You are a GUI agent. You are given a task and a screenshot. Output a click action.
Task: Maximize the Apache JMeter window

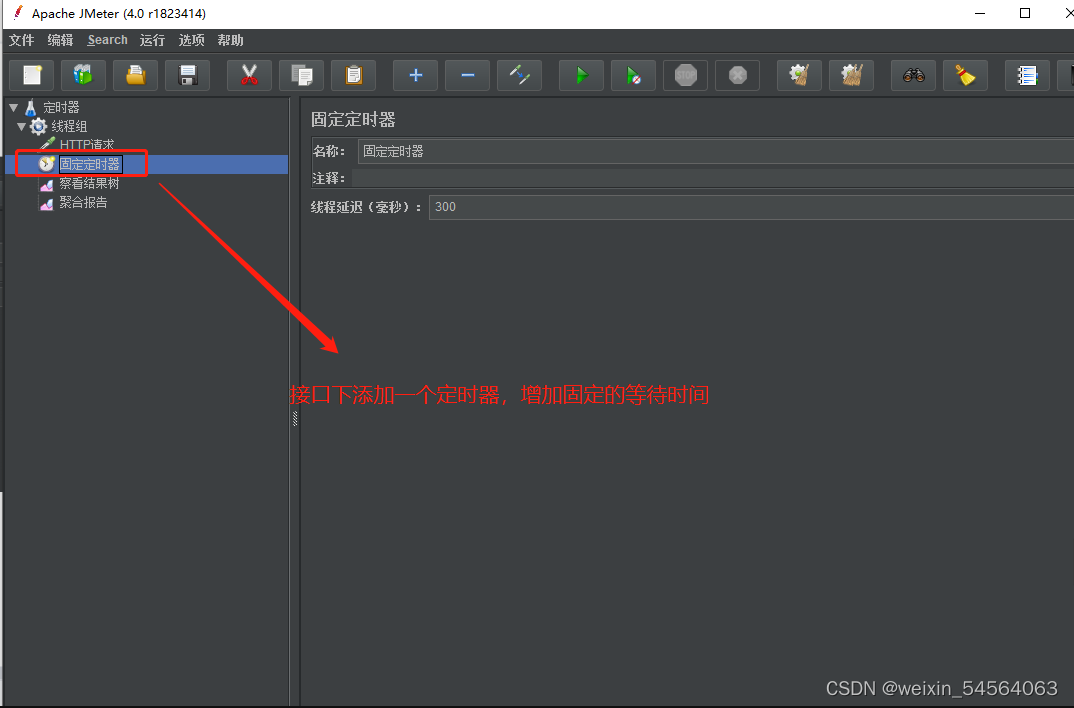pyautogui.click(x=1025, y=13)
